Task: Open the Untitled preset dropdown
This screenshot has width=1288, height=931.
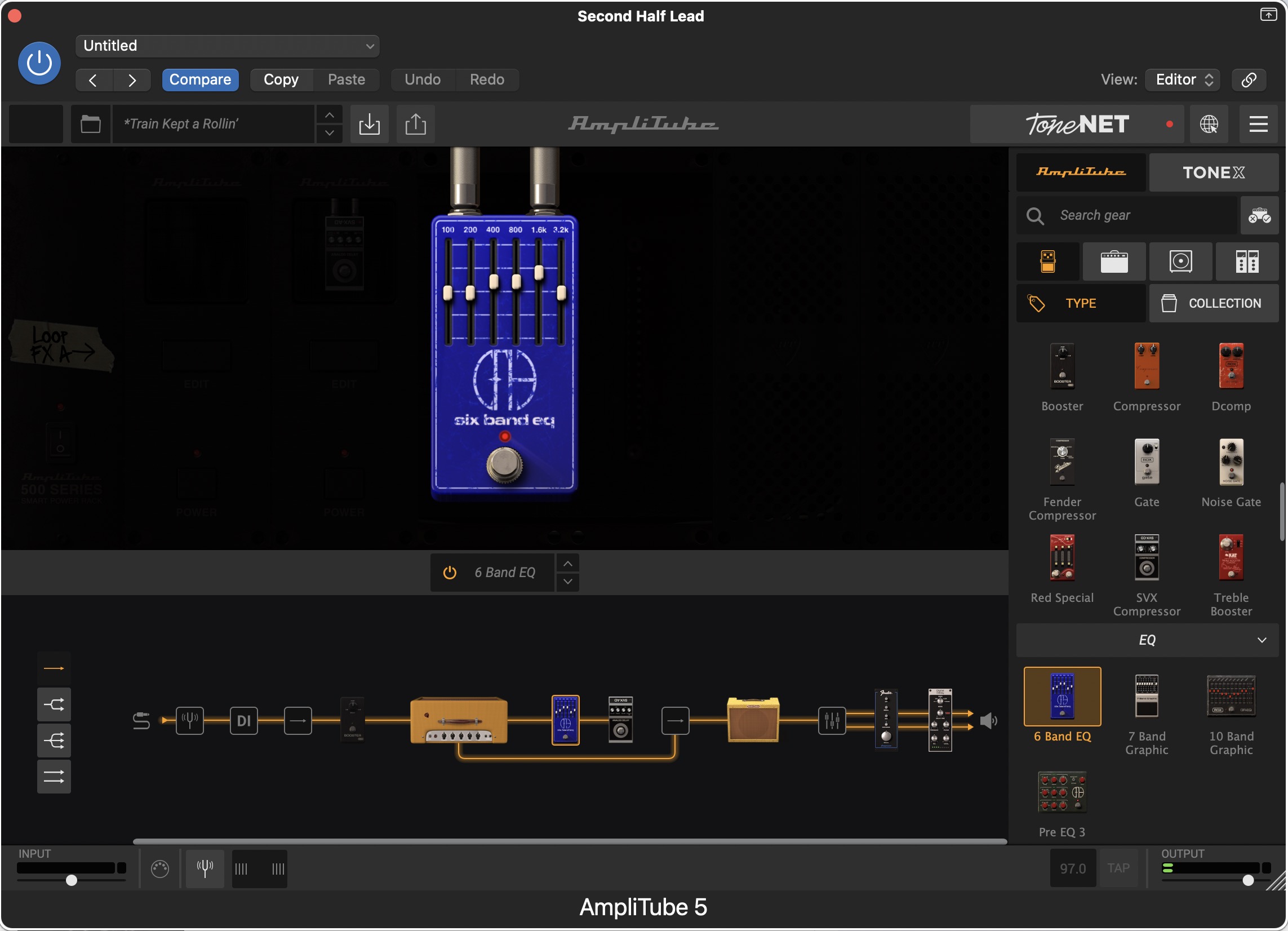Action: coord(227,46)
